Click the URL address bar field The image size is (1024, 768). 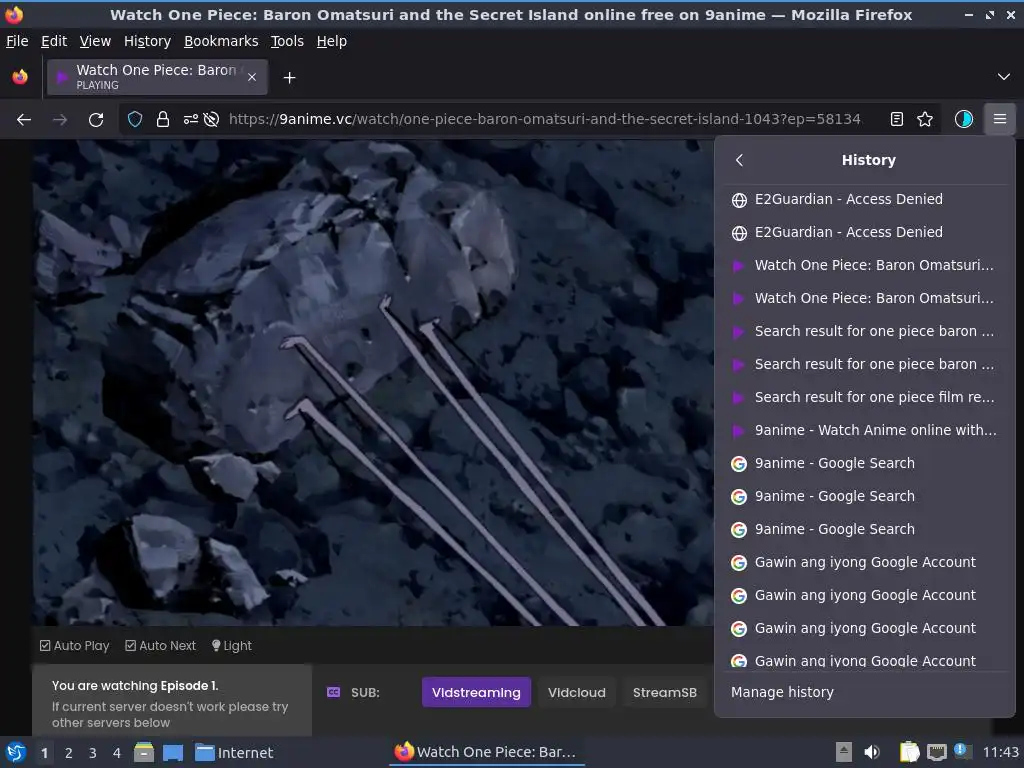pos(544,120)
